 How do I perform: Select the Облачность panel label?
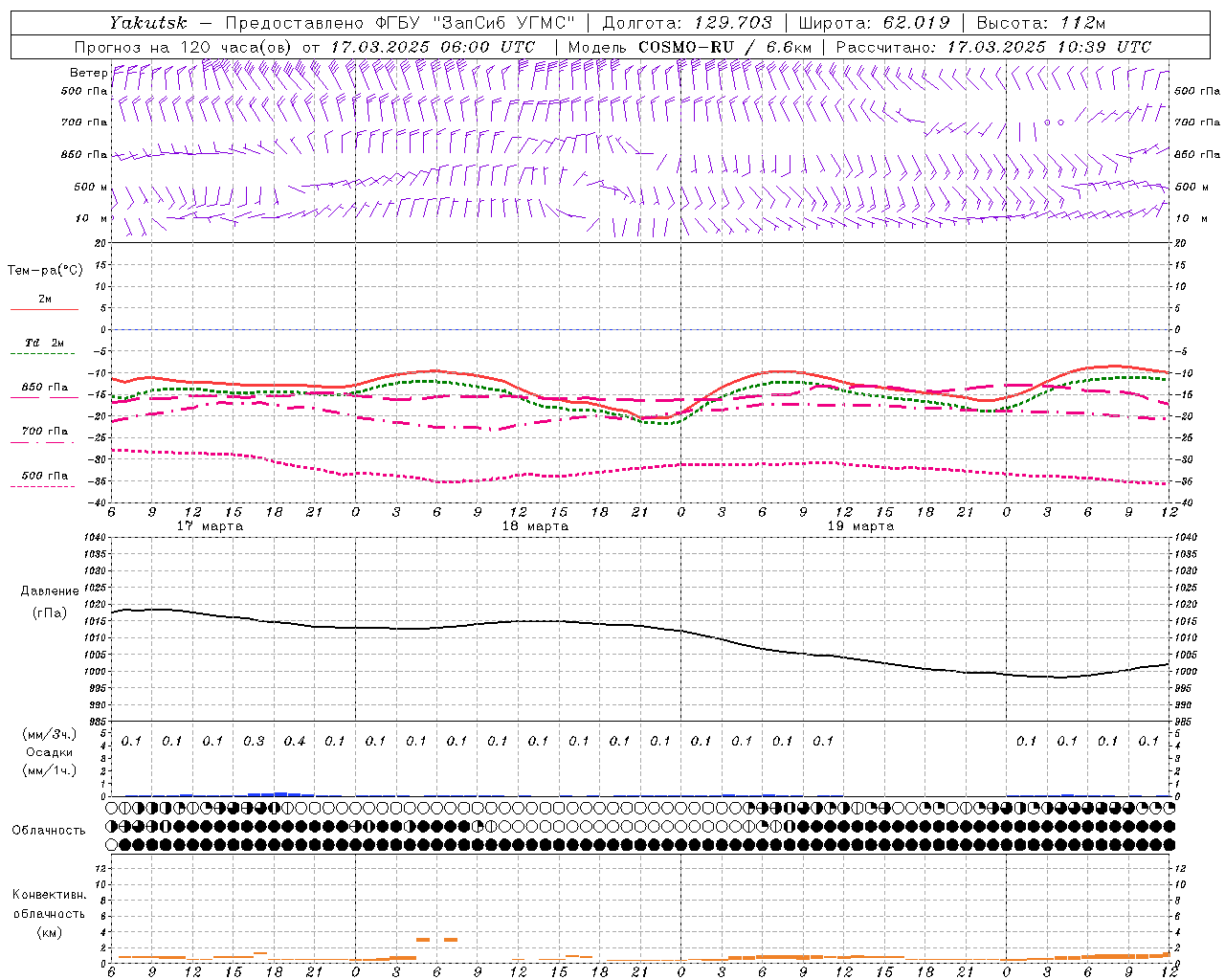pos(49,831)
